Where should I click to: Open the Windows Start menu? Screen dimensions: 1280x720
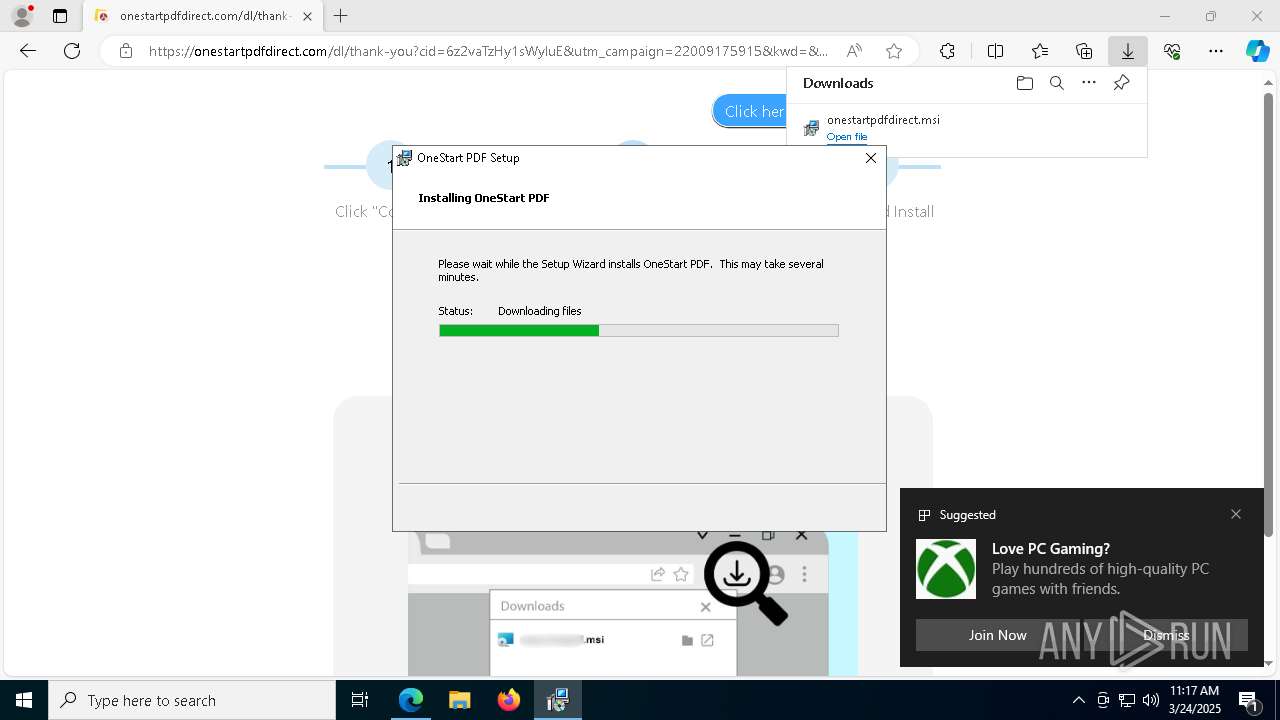(24, 700)
